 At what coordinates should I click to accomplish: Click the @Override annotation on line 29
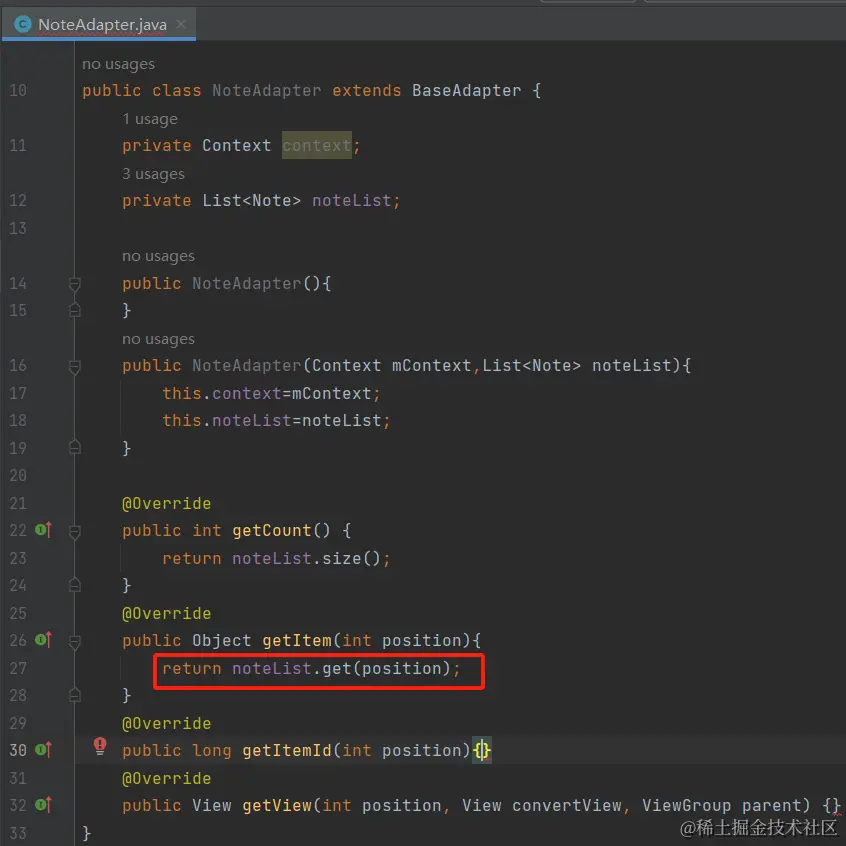click(x=166, y=724)
